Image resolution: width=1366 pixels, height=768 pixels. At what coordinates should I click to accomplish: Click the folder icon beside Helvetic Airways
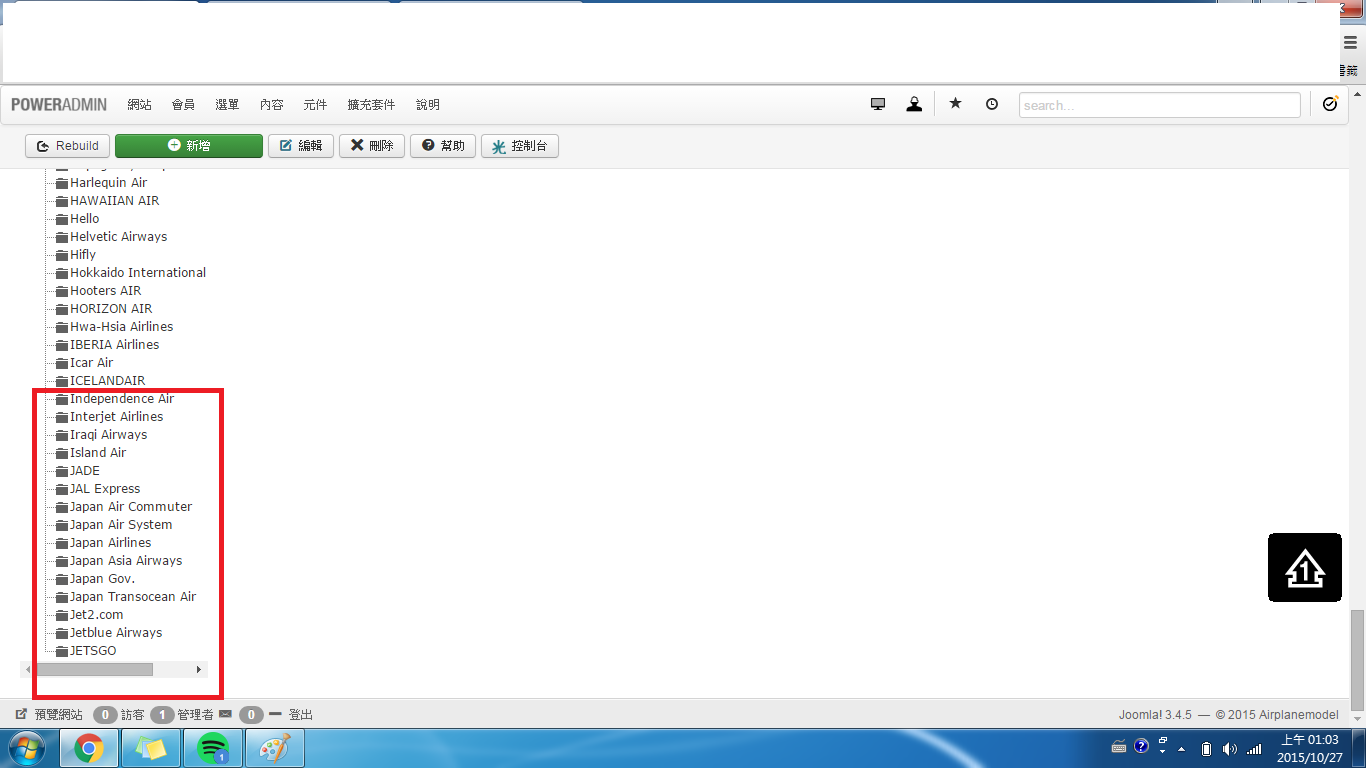tap(62, 237)
